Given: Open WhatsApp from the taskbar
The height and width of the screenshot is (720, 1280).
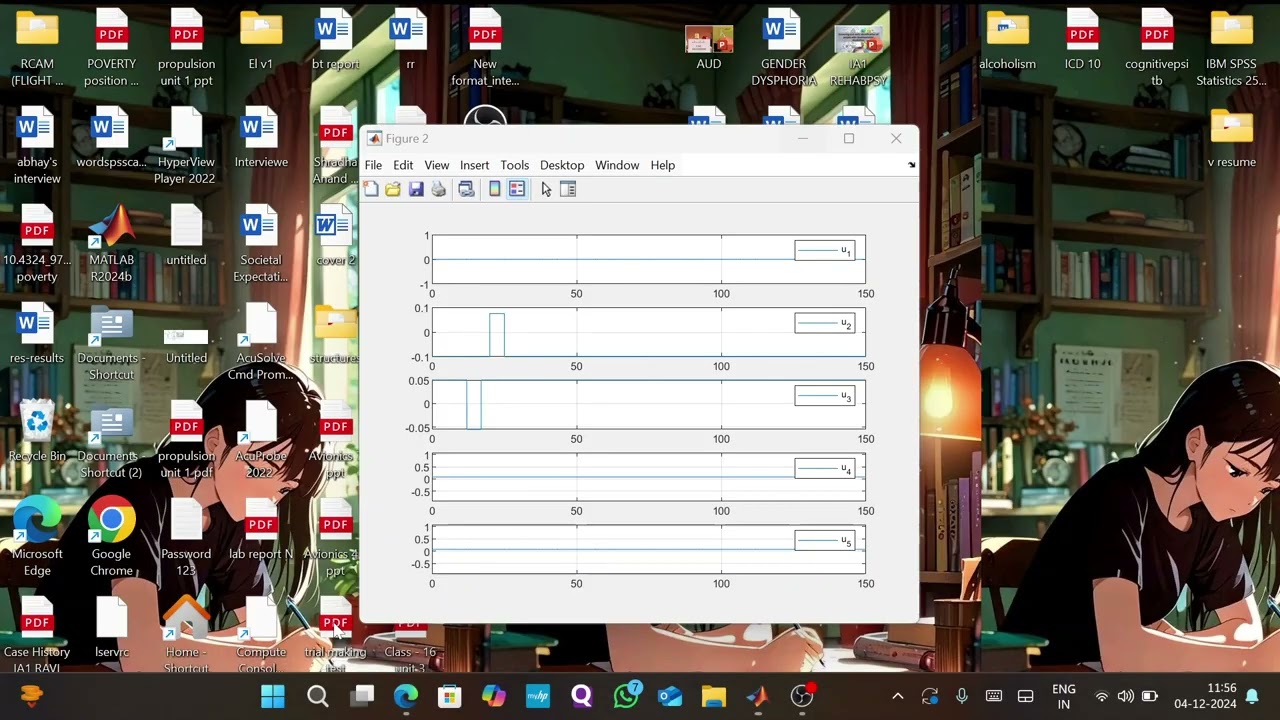Looking at the screenshot, I should (627, 696).
